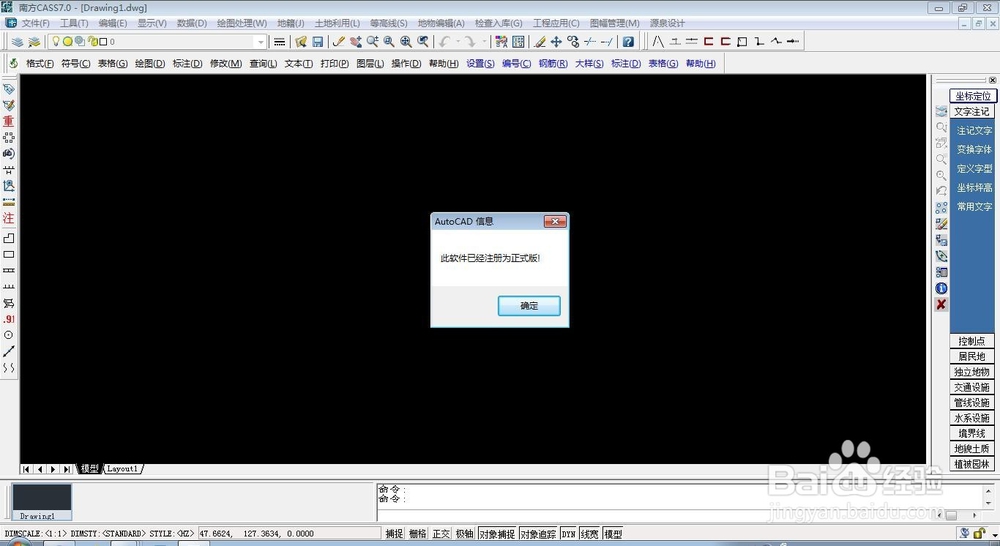The width and height of the screenshot is (1000, 546).
Task: Click the save diskette icon
Action: 318,41
